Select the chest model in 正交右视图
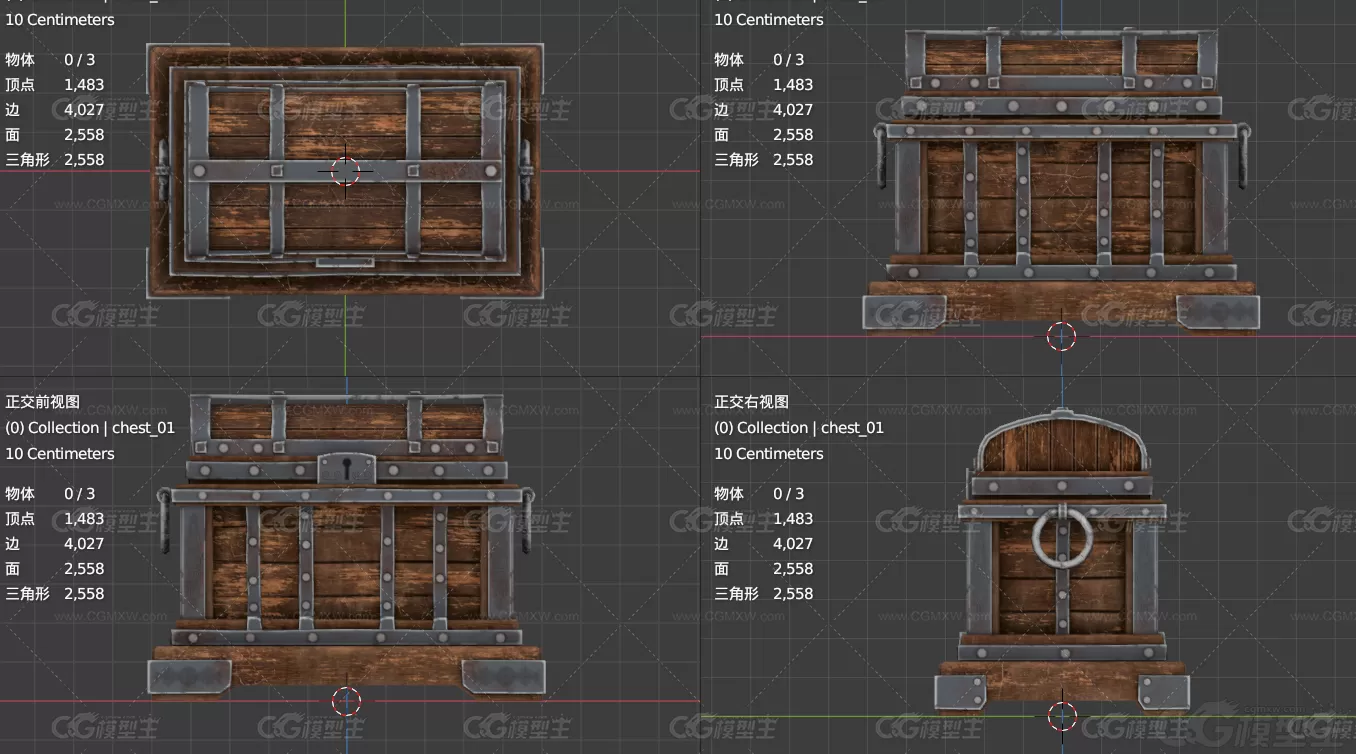The width and height of the screenshot is (1356, 754). point(1061,562)
